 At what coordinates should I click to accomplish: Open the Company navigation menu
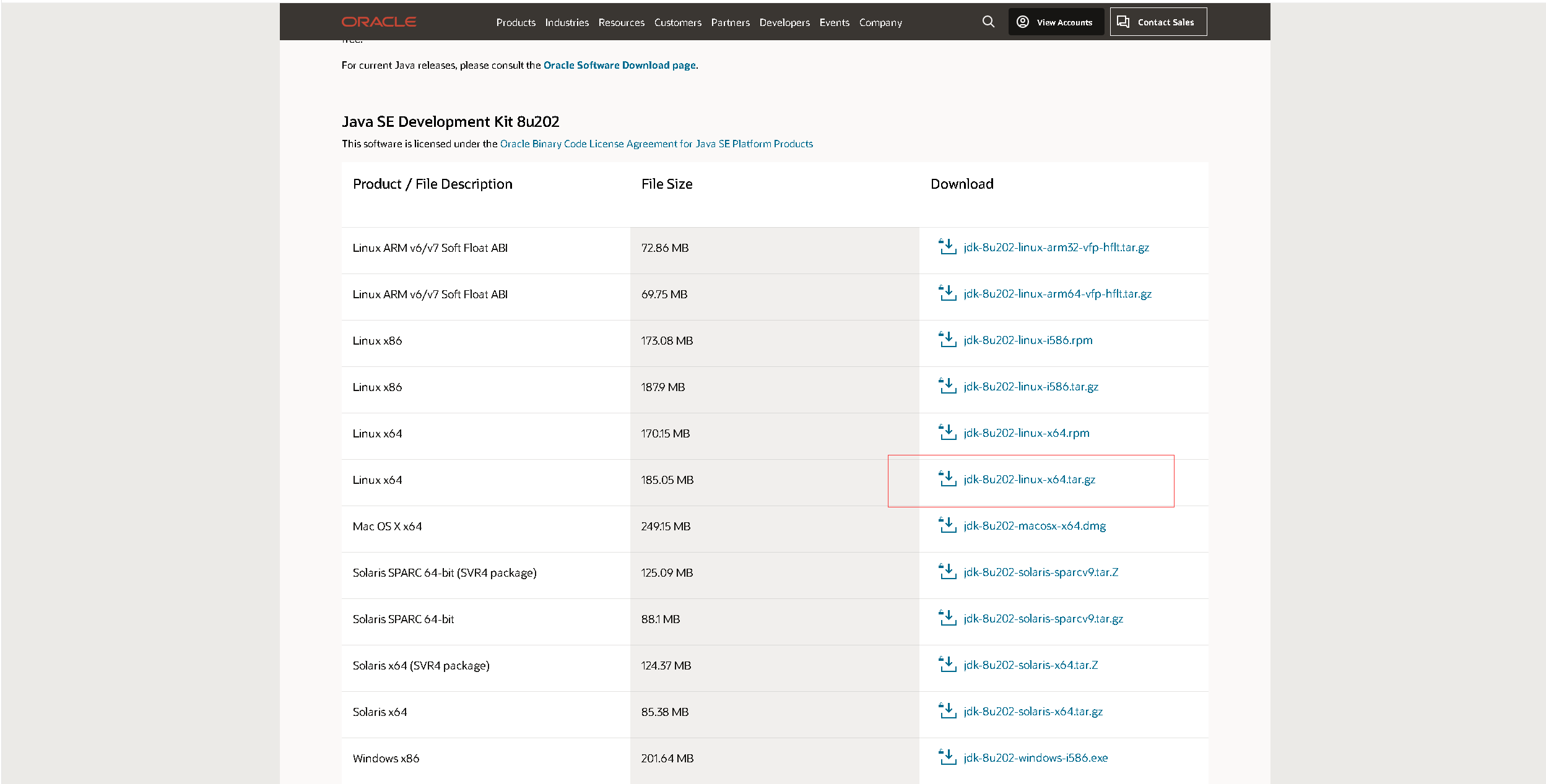880,22
